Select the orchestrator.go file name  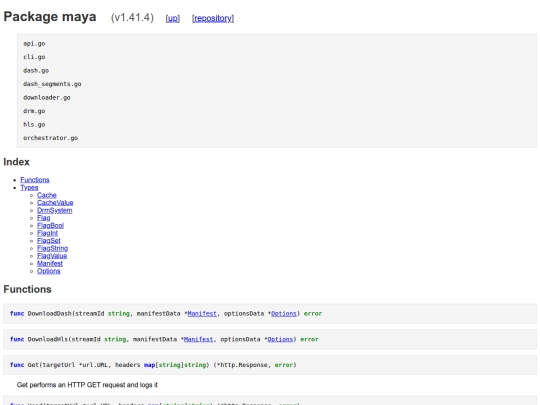pyautogui.click(x=51, y=138)
